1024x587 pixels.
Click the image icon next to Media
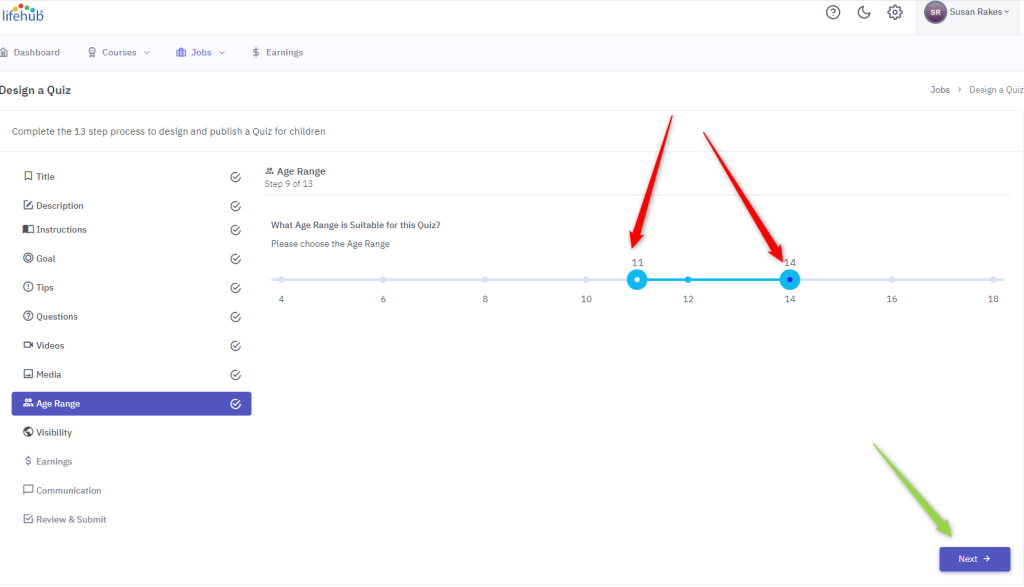[28, 374]
